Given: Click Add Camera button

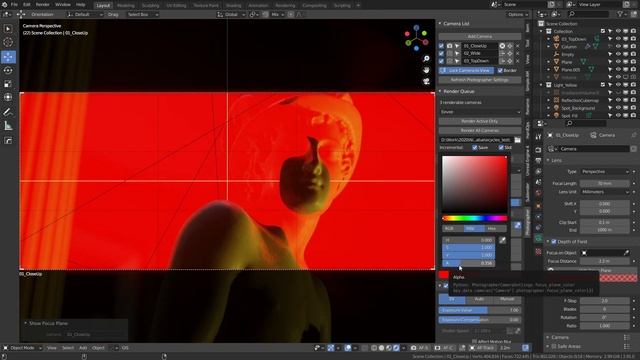Looking at the screenshot, I should 480,36.
